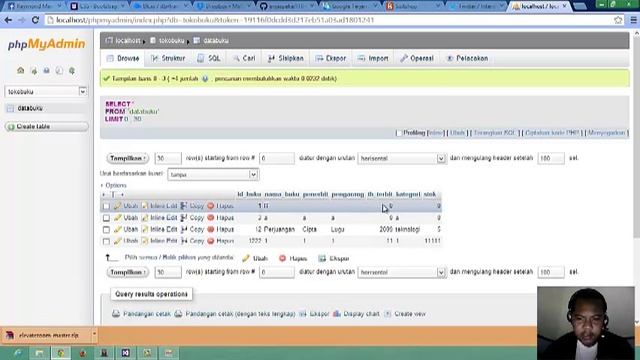The image size is (640, 360).
Task: Click Copy icon for Perjuangan row
Action: 184,229
